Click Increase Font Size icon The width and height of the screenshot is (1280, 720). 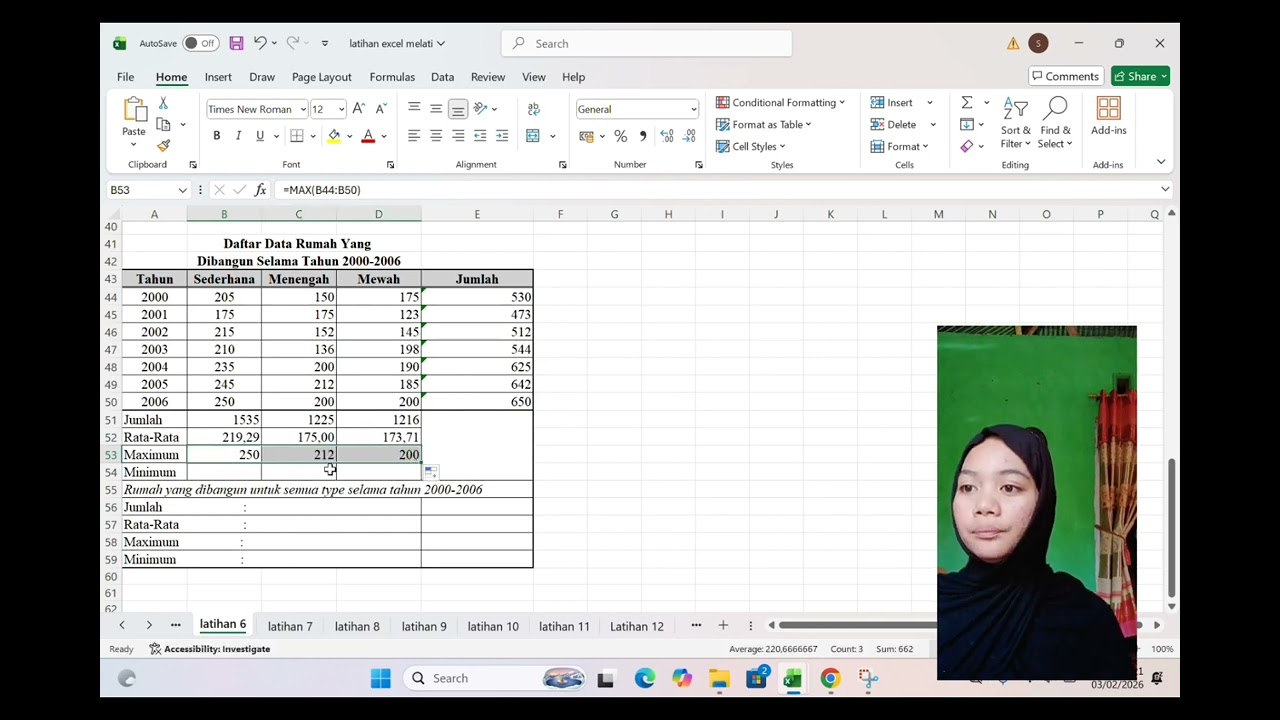coord(359,109)
